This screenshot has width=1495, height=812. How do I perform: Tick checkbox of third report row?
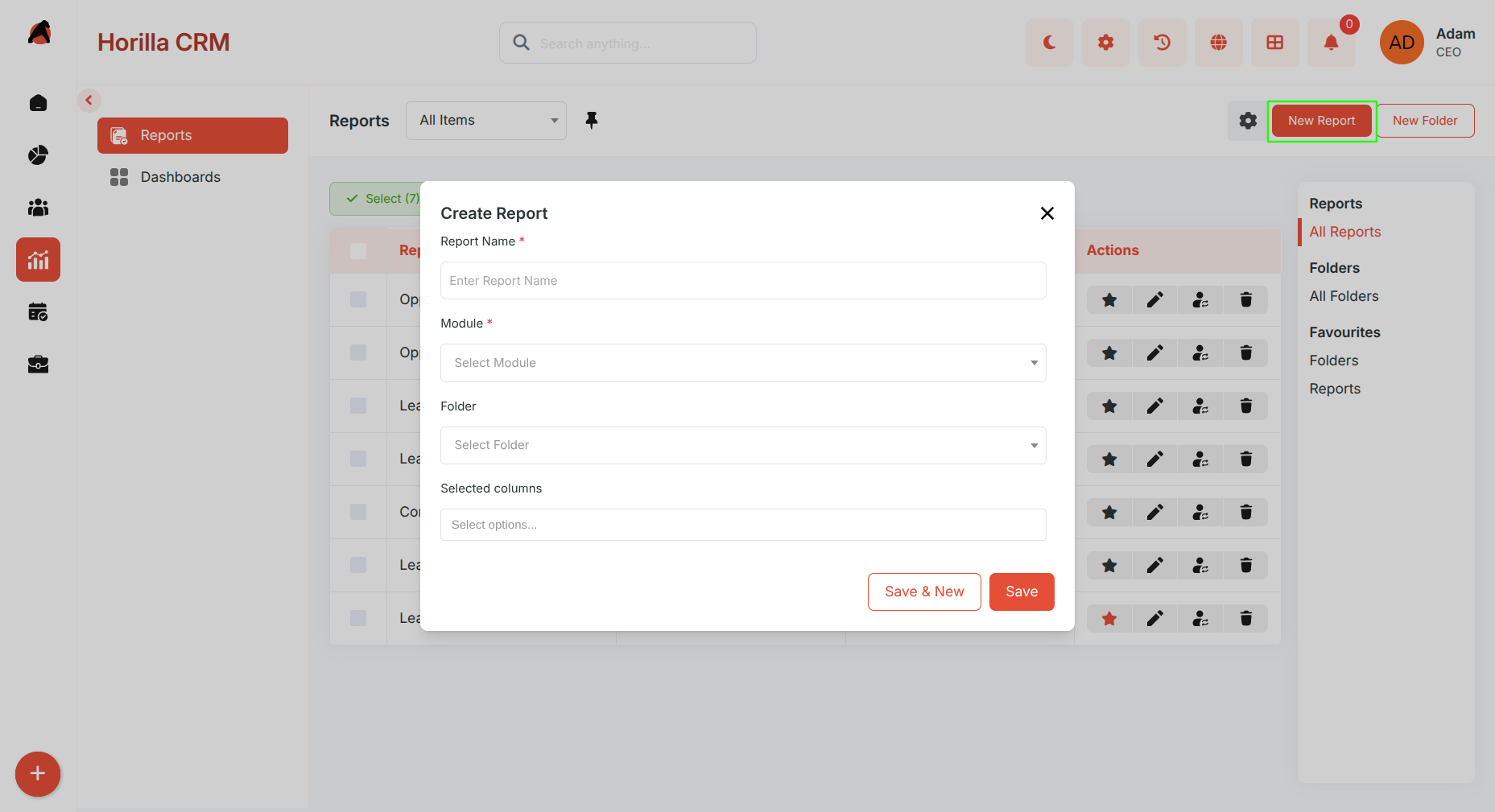(x=358, y=406)
